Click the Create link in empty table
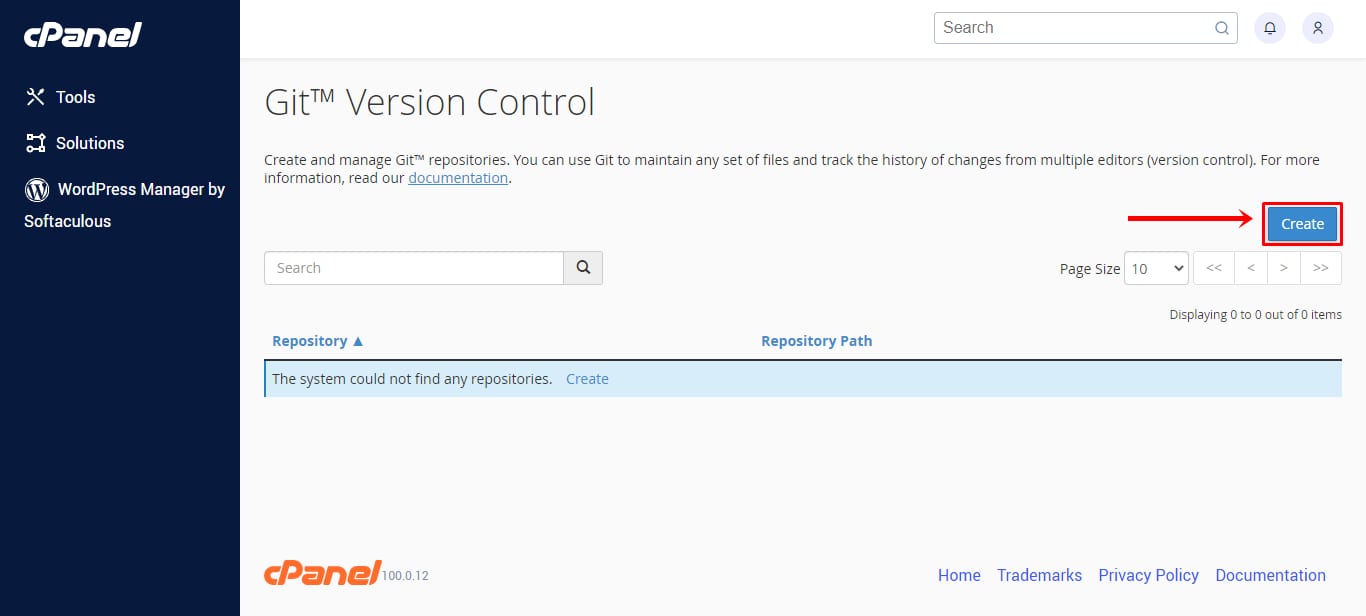The width and height of the screenshot is (1366, 616). tap(587, 379)
